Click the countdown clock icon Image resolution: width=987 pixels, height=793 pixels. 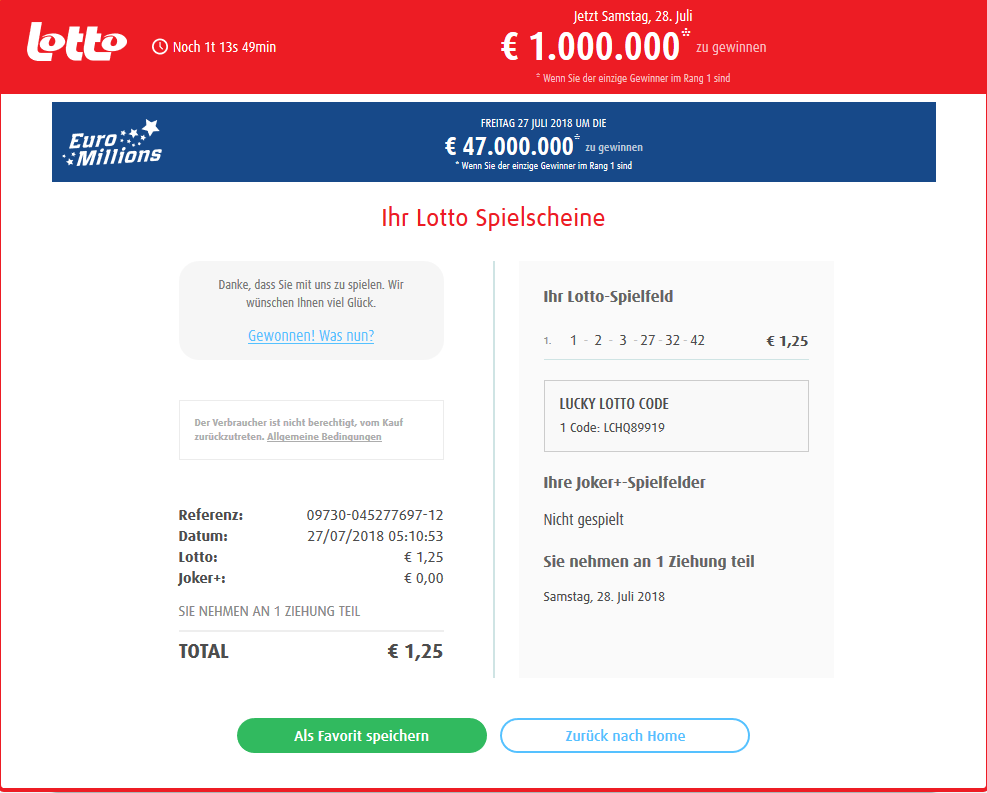pyautogui.click(x=160, y=47)
